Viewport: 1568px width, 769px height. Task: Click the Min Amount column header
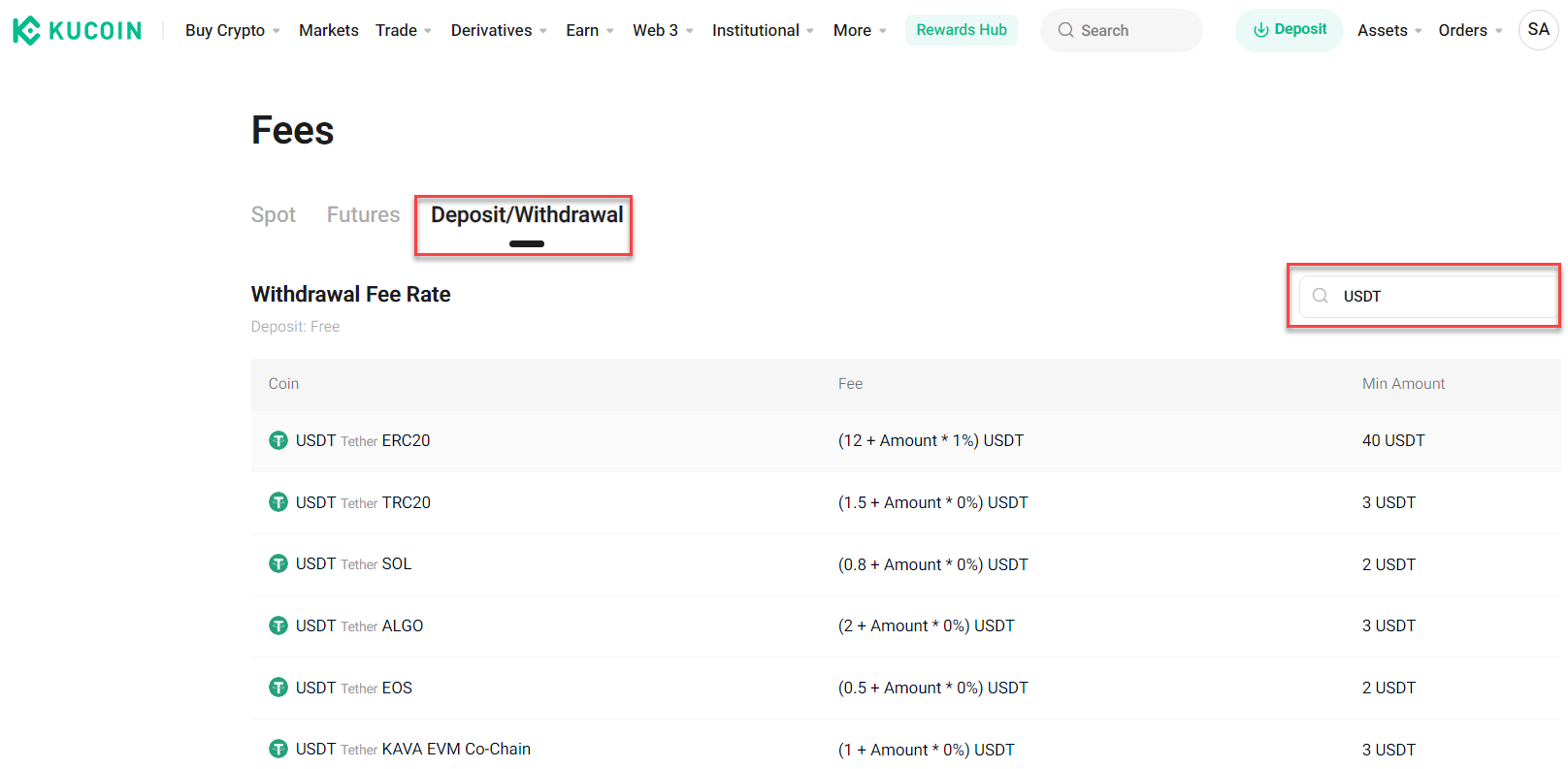(x=1403, y=384)
